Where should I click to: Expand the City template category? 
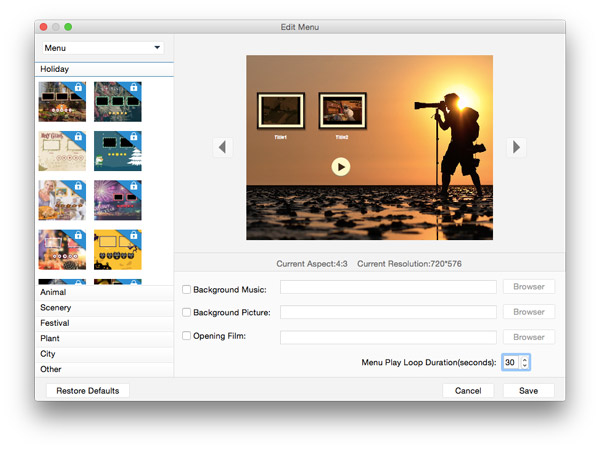104,354
